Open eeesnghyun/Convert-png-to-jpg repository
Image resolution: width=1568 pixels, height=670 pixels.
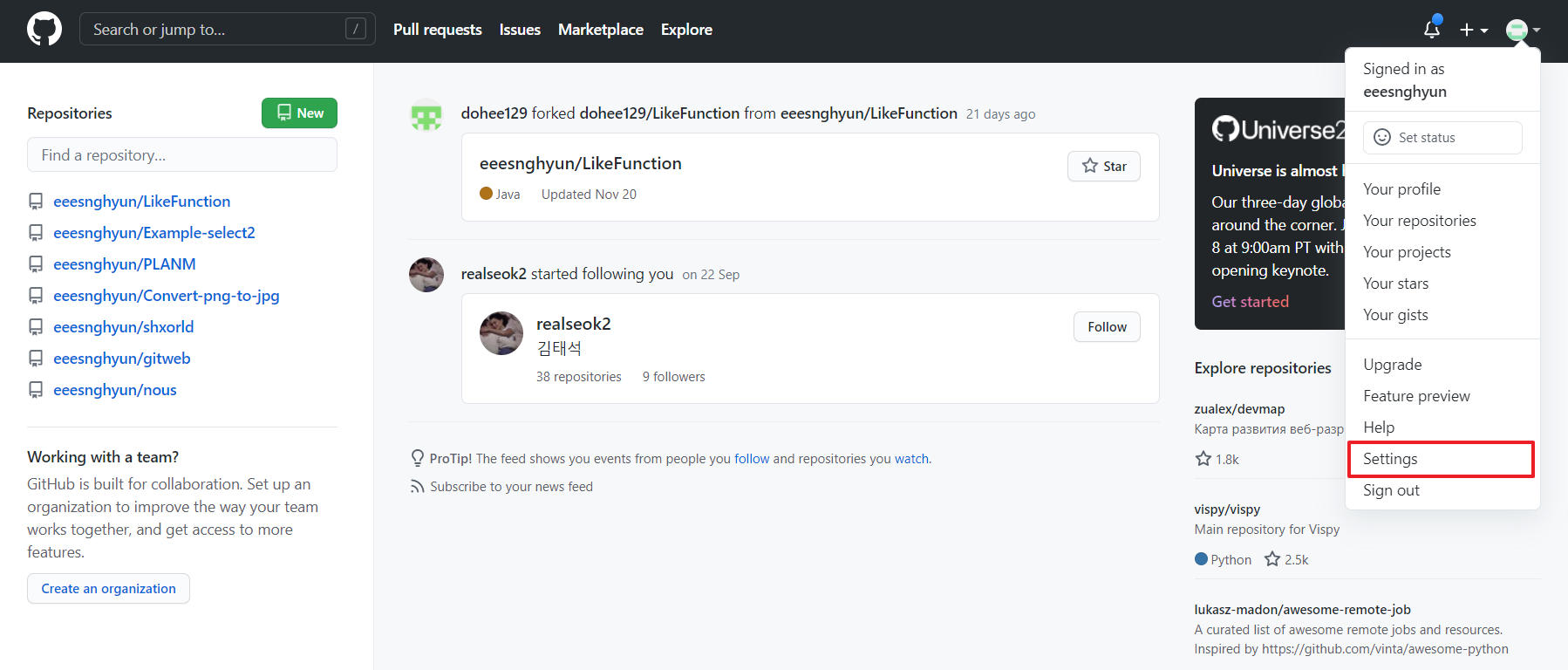(167, 296)
